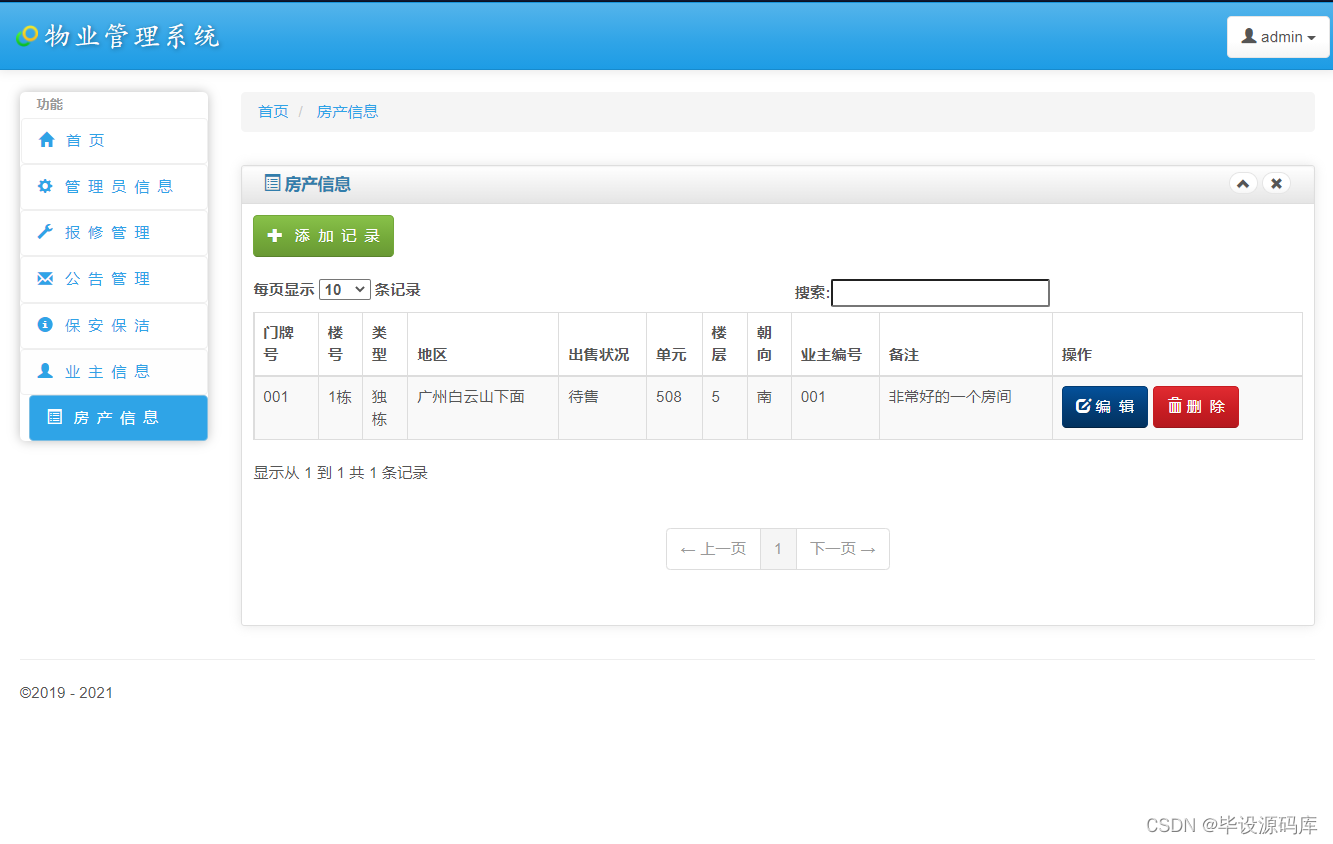This screenshot has height=844, width=1333.
Task: Sort by 楼号 column header
Action: (340, 344)
